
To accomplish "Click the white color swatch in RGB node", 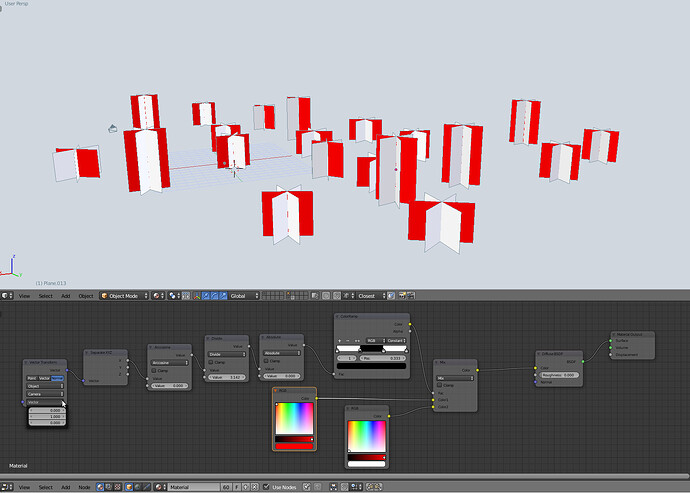I will point(367,464).
